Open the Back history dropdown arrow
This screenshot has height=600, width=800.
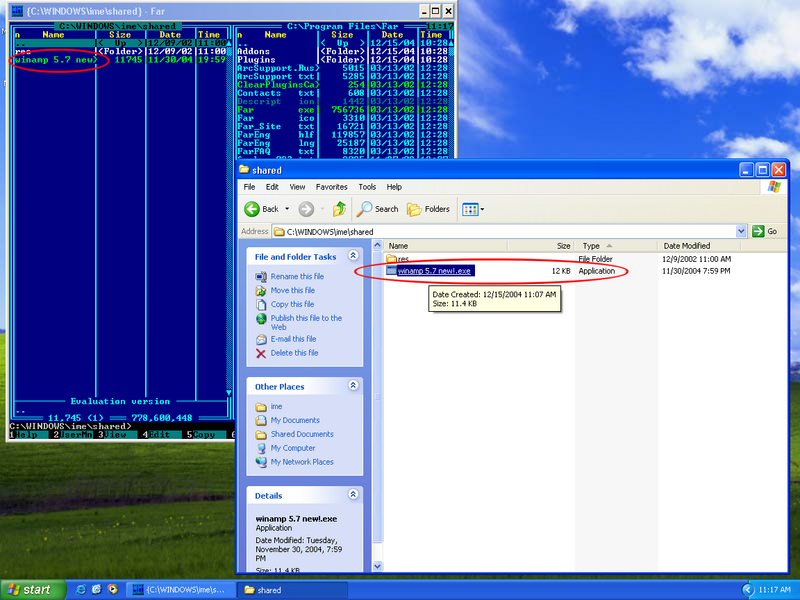click(287, 209)
